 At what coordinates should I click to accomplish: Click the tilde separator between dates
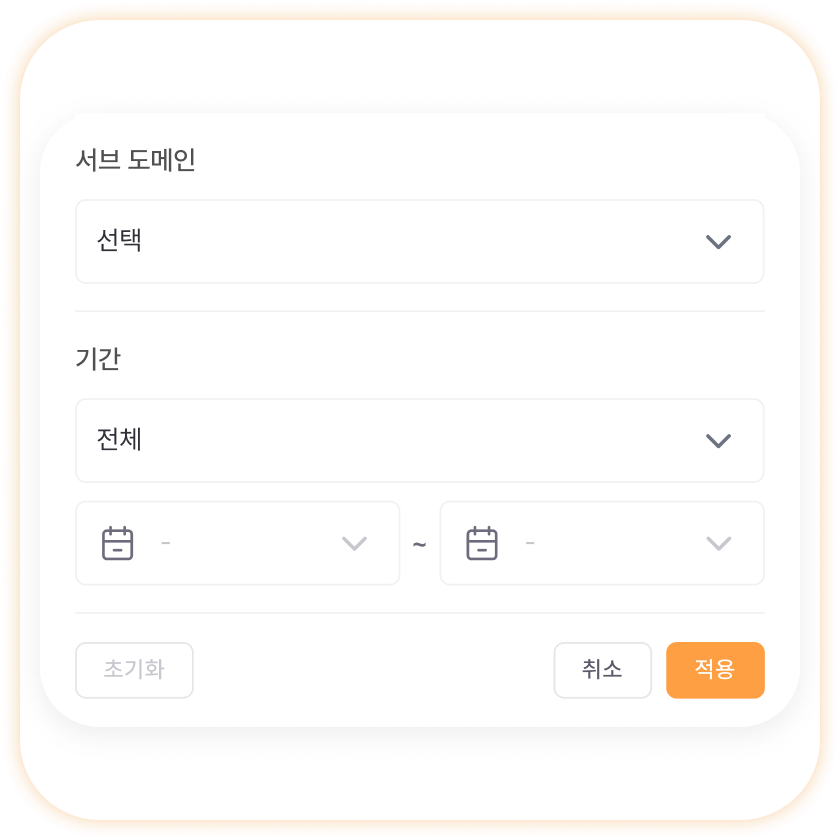click(x=419, y=545)
